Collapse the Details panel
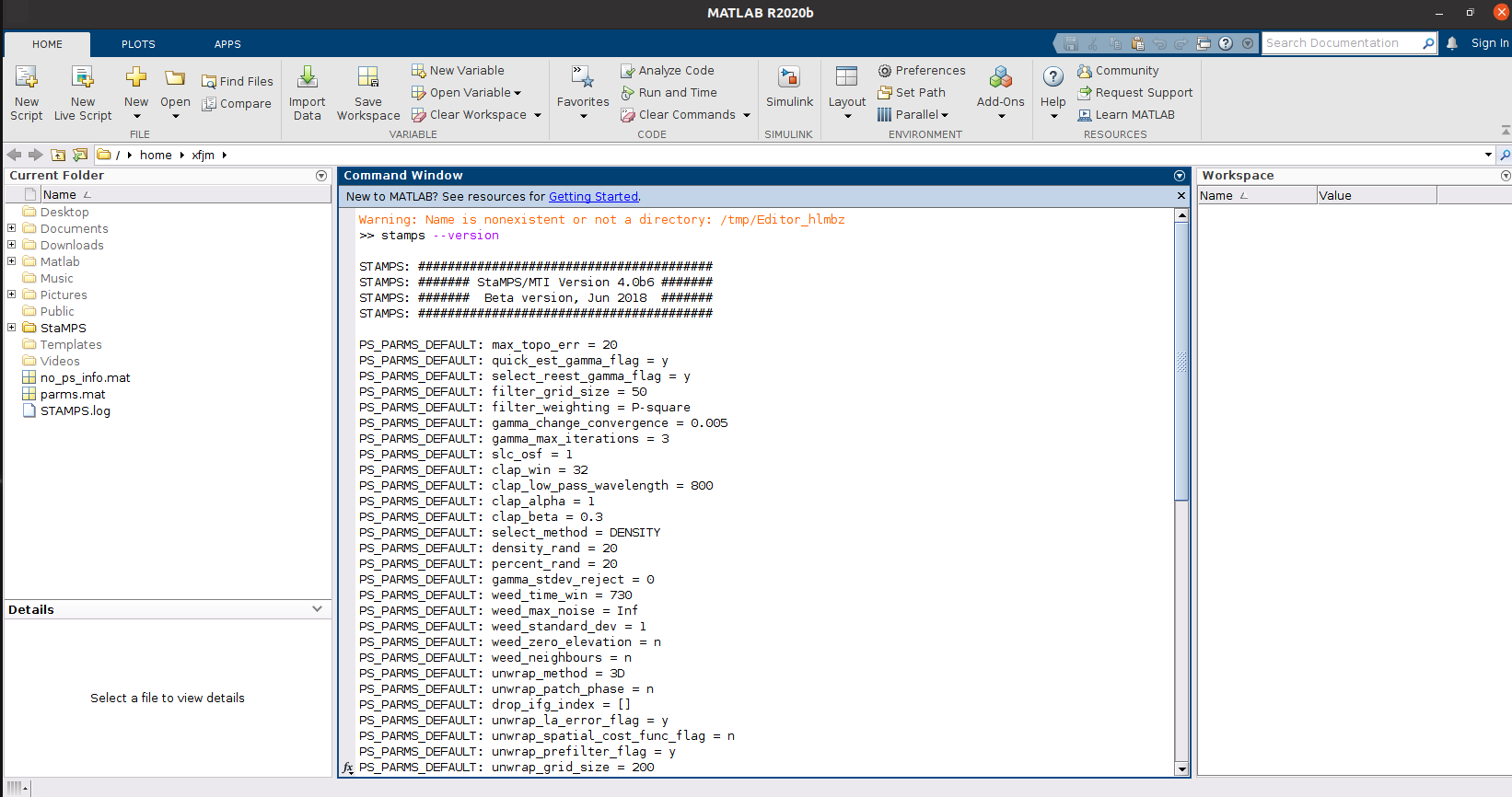1512x797 pixels. click(x=318, y=609)
